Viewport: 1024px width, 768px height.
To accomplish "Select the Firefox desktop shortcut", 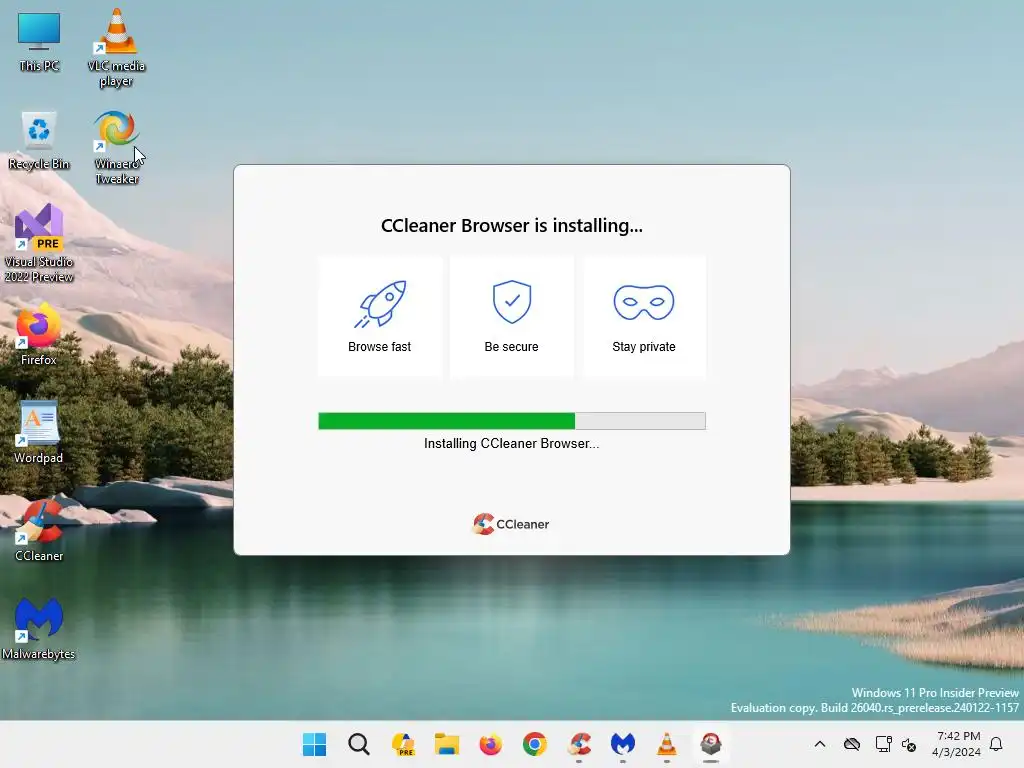I will point(39,334).
